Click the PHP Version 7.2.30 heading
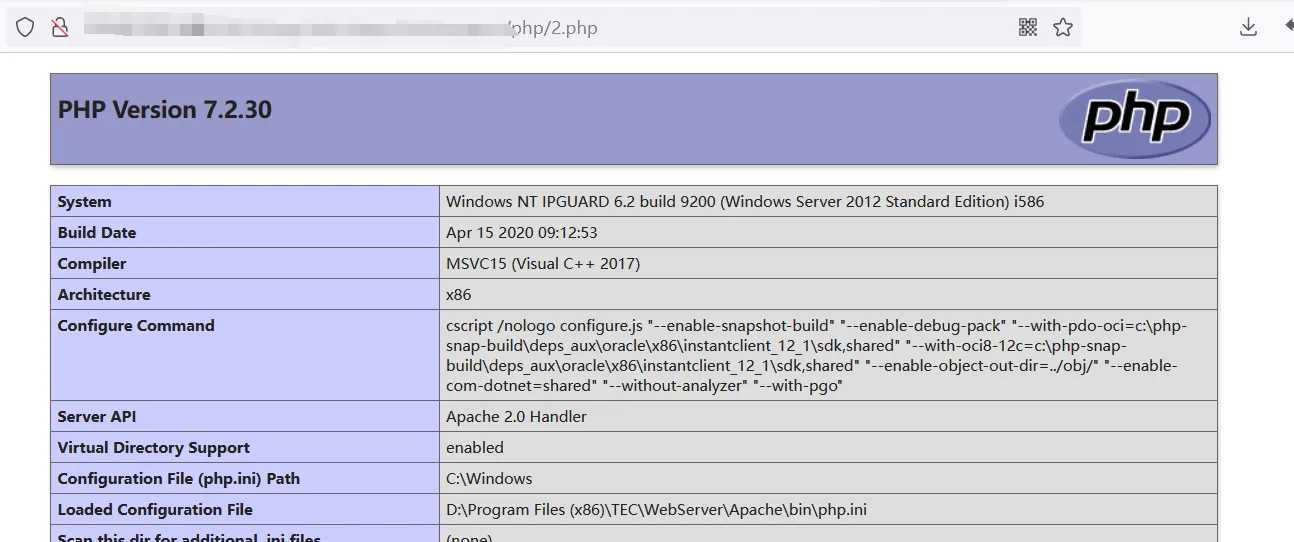The image size is (1294, 542). pyautogui.click(x=165, y=110)
